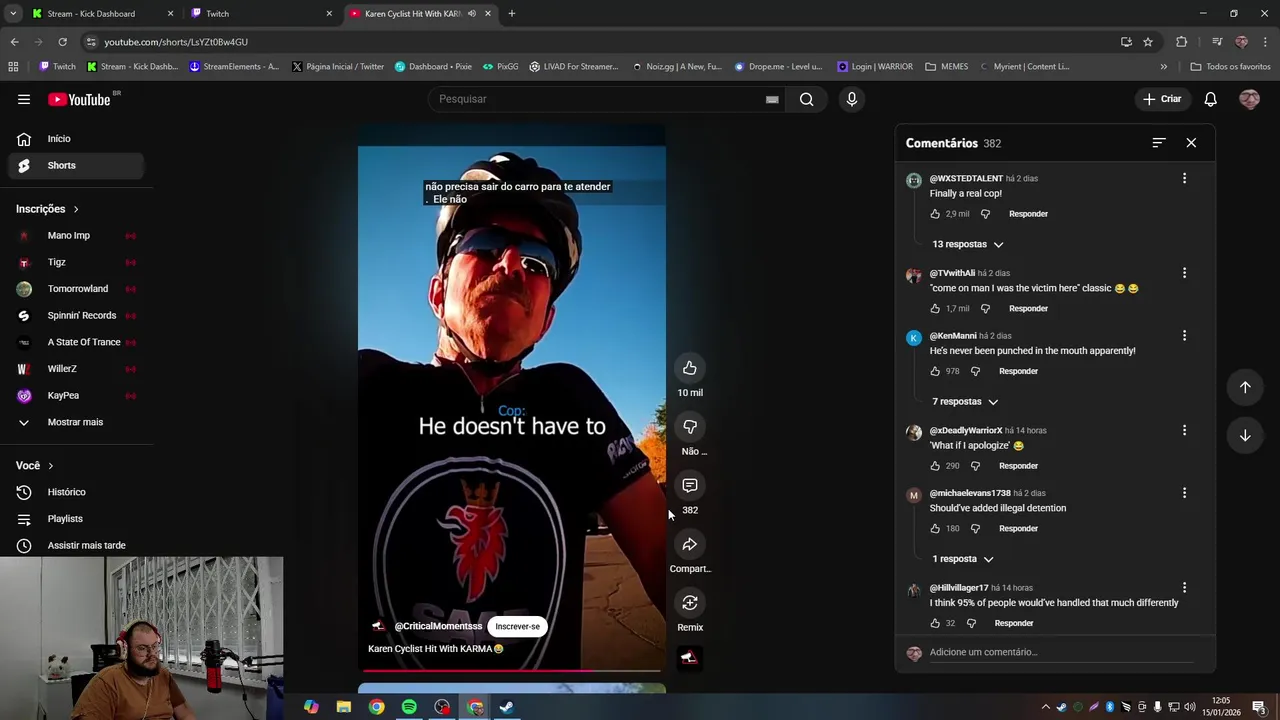1280x720 pixels.
Task: Click Inscrever-se subscribe button
Action: point(517,627)
